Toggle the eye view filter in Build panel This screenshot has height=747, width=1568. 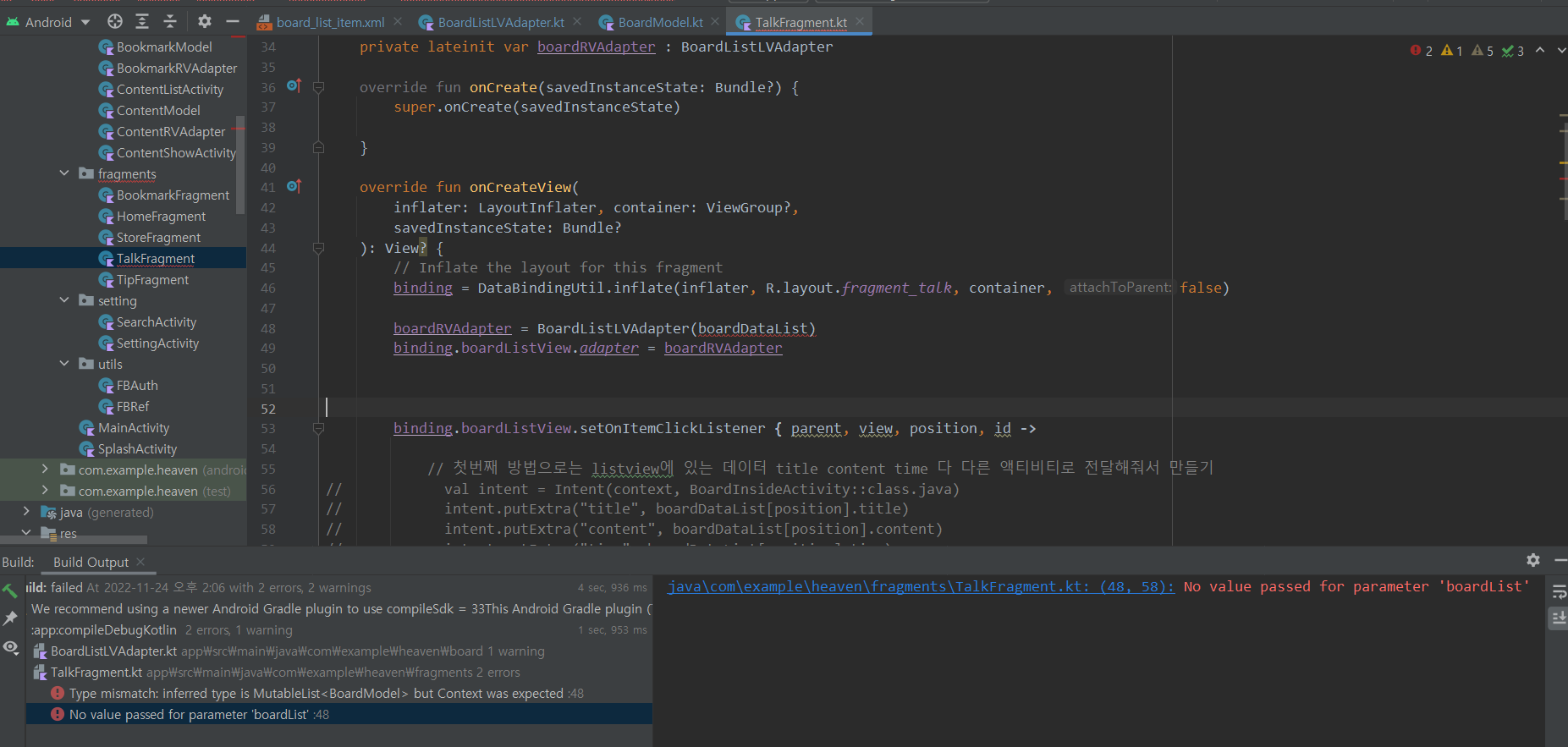click(x=10, y=647)
